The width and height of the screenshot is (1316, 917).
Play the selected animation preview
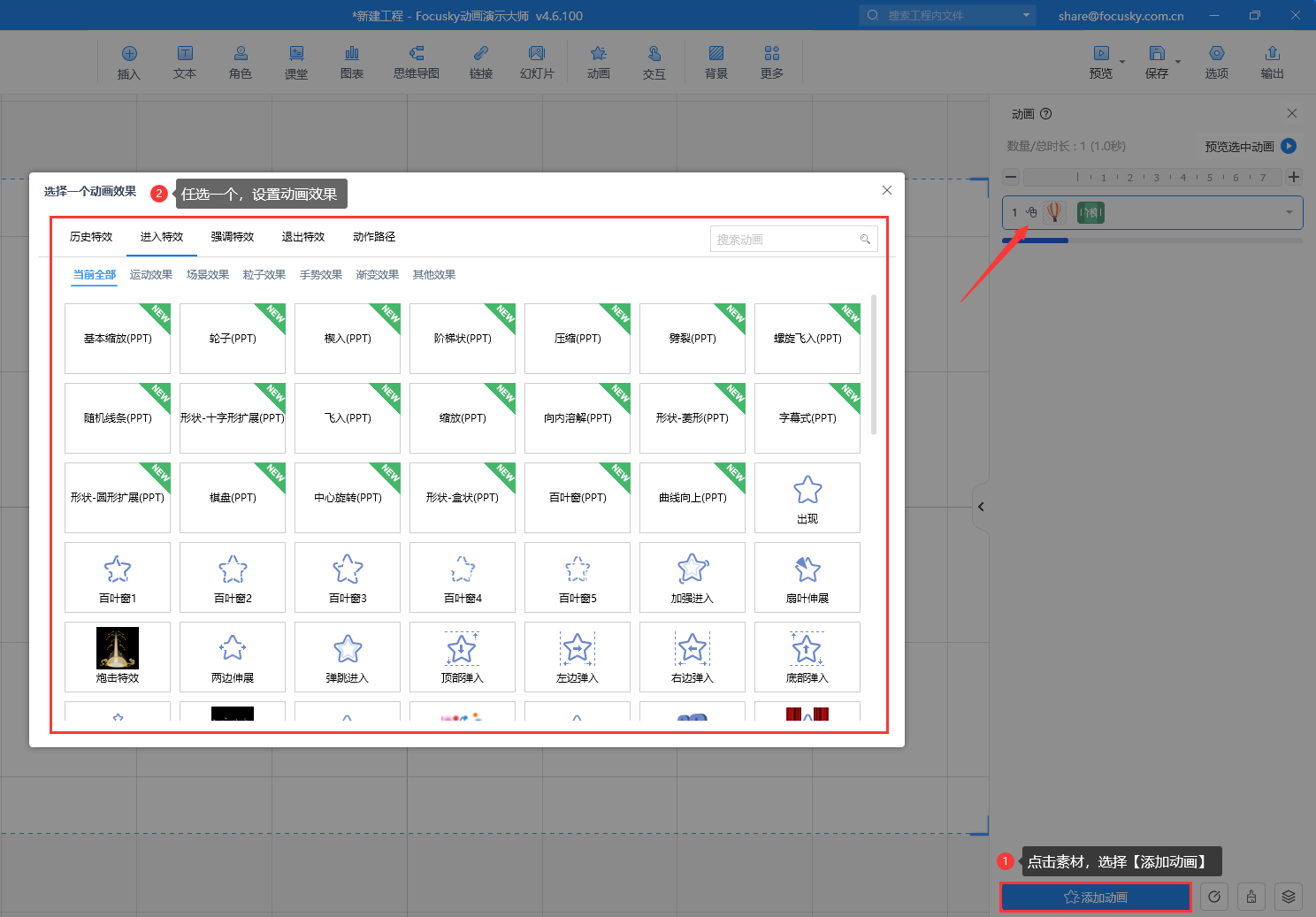pyautogui.click(x=1289, y=146)
